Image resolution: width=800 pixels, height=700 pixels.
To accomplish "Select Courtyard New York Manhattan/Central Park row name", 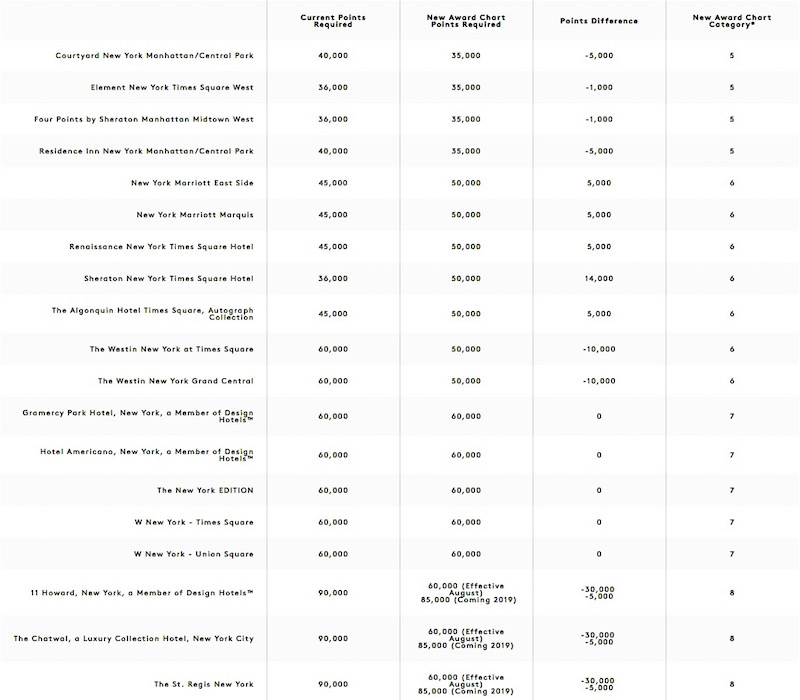I will [155, 56].
